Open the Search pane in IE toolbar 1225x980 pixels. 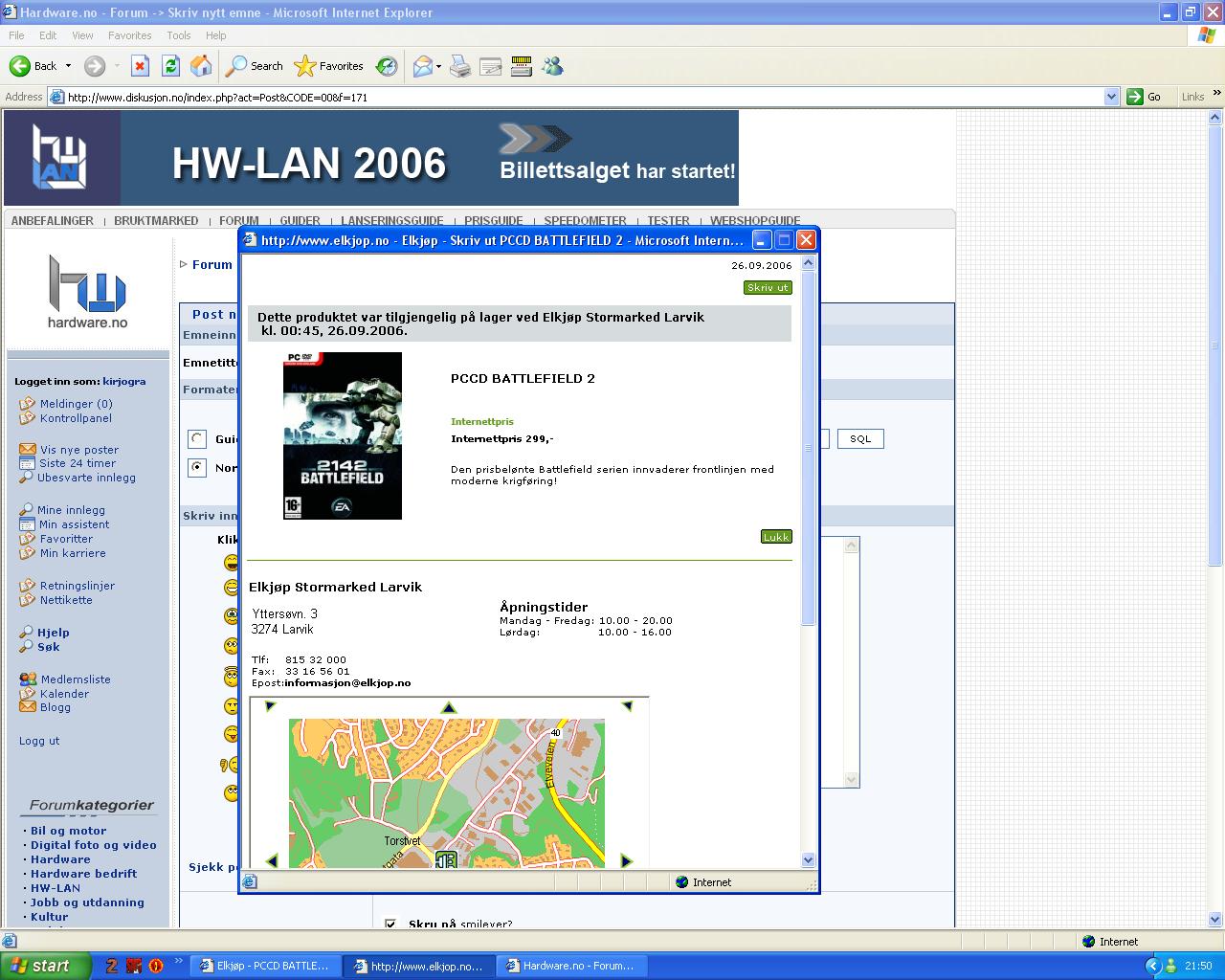(x=255, y=66)
